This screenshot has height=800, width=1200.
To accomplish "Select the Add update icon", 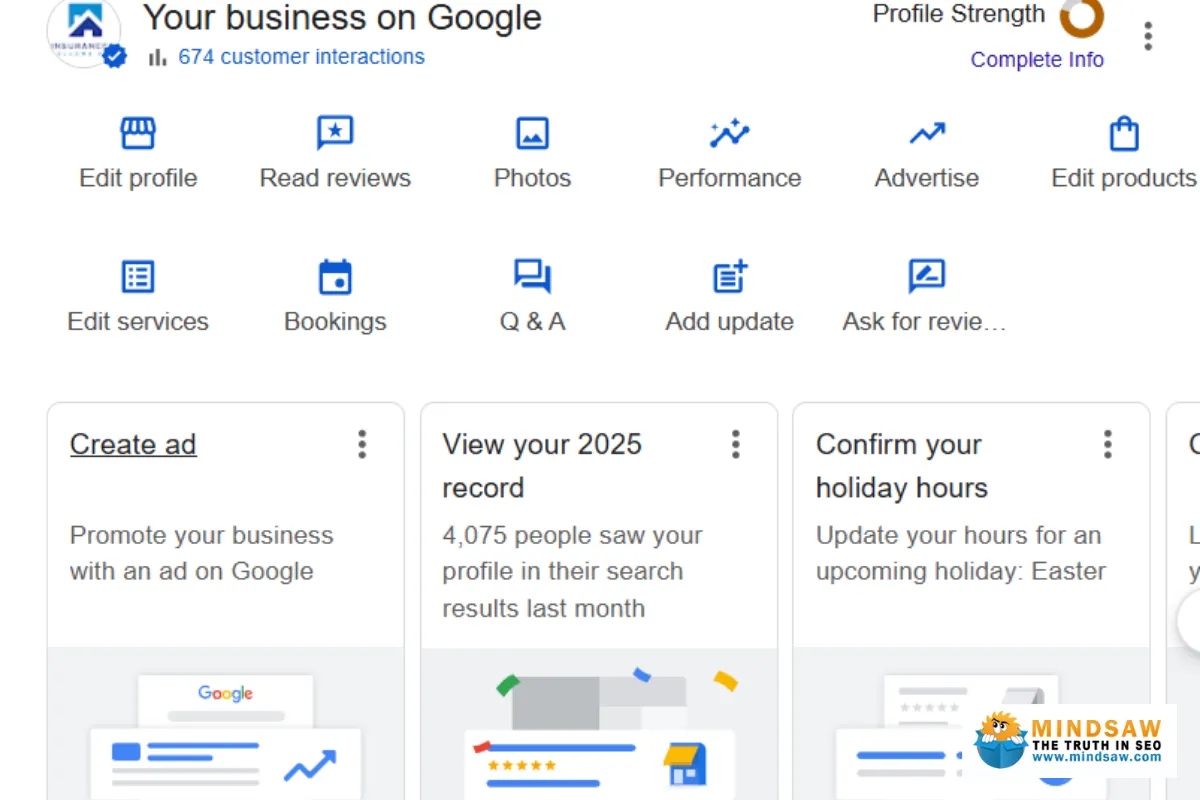I will click(x=729, y=276).
